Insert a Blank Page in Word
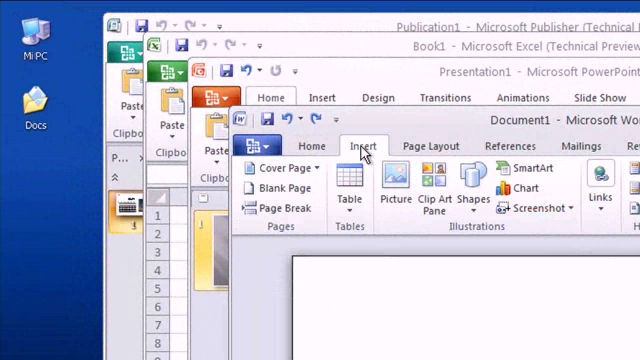Viewport: 640px width, 360px height. click(x=277, y=188)
